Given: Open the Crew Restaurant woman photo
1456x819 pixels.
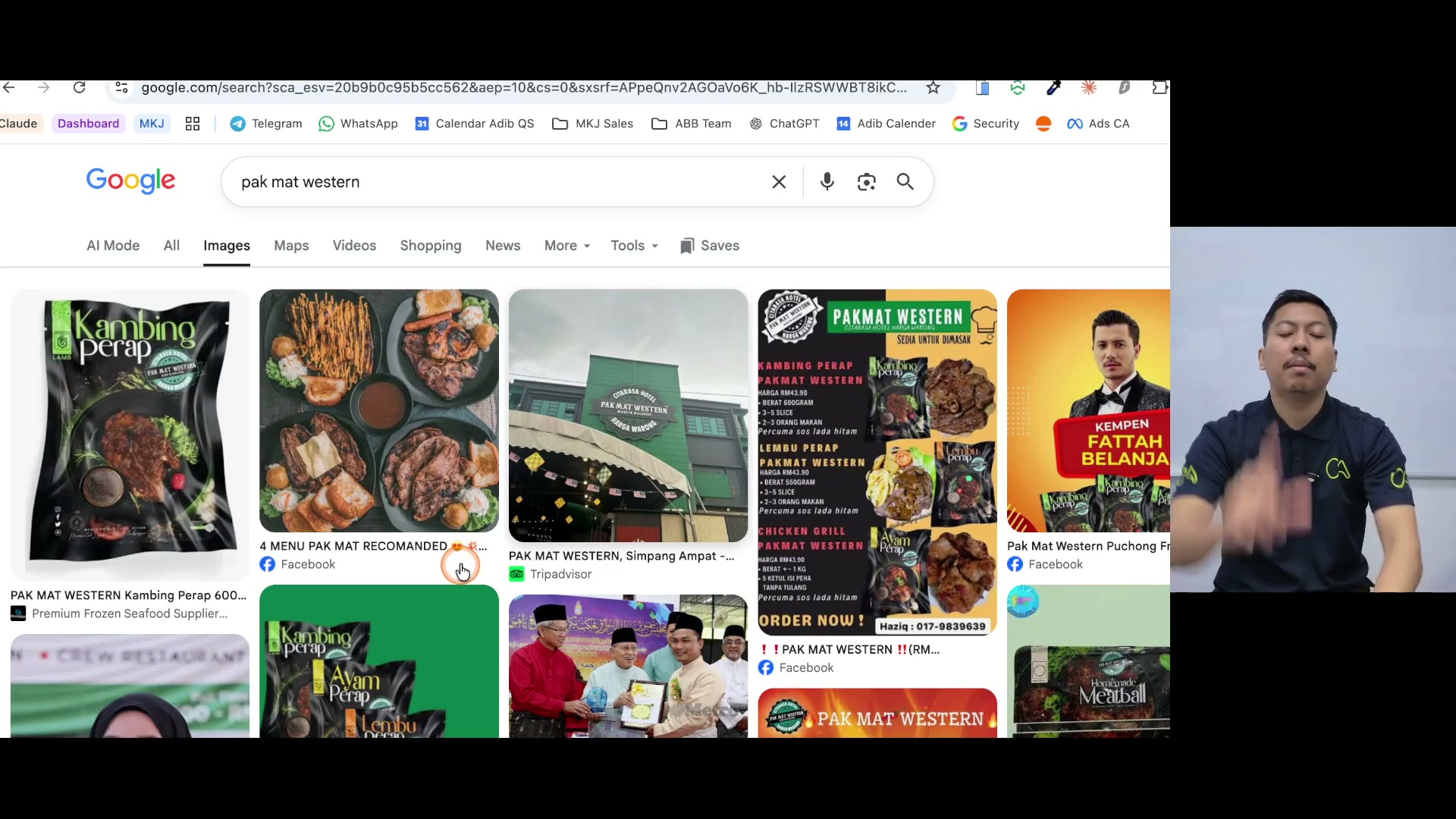Looking at the screenshot, I should 130,686.
